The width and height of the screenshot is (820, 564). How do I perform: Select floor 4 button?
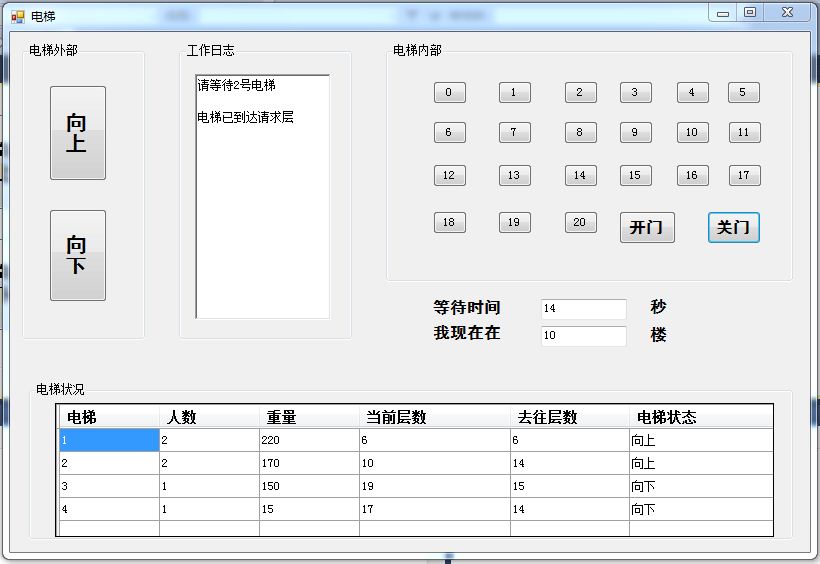[x=692, y=93]
